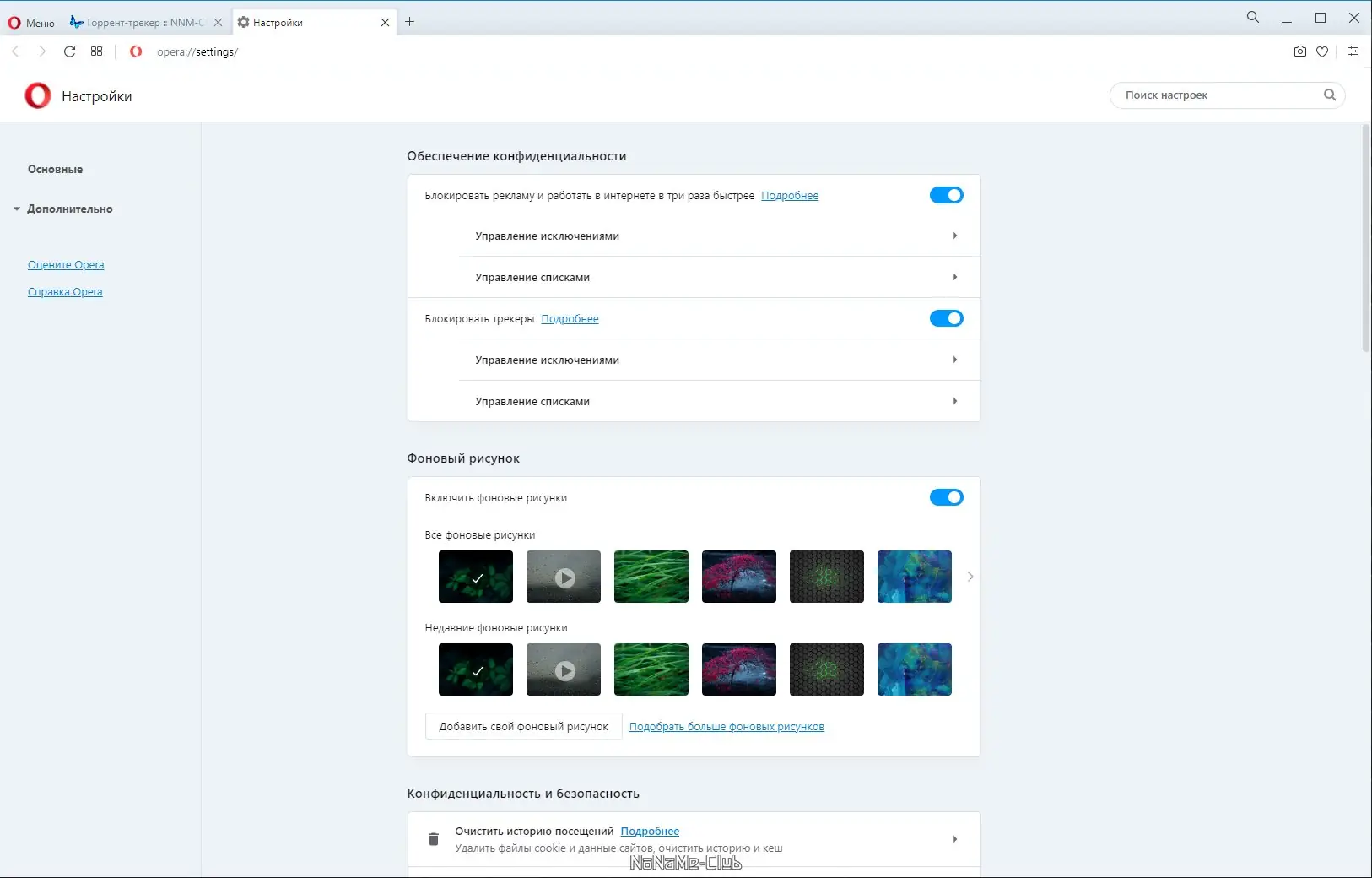Expand Управление исключениями under ad blocking
Screen dimensions: 1372x878
tap(719, 236)
